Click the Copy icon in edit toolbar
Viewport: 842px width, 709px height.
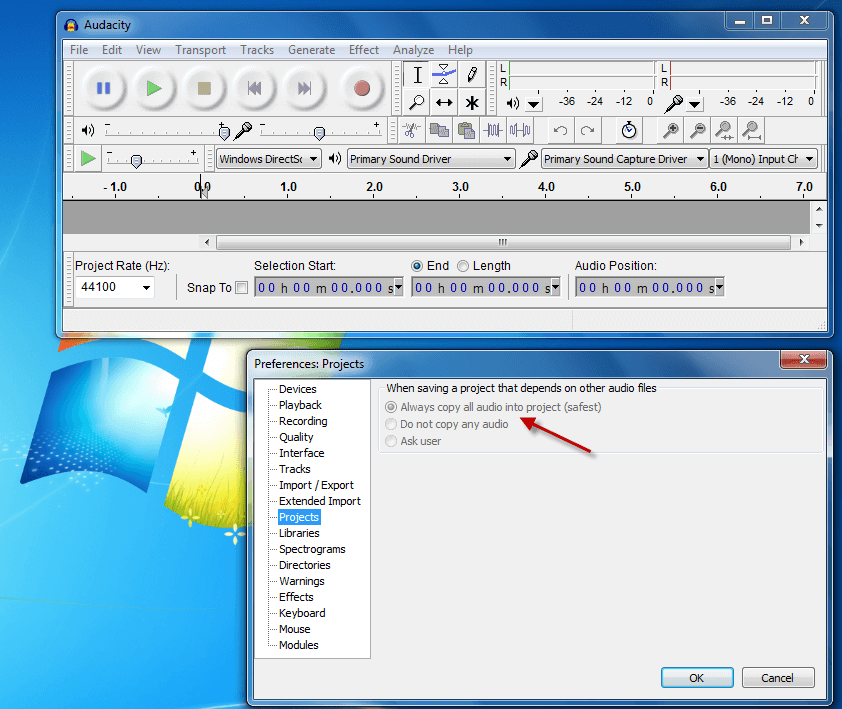439,131
